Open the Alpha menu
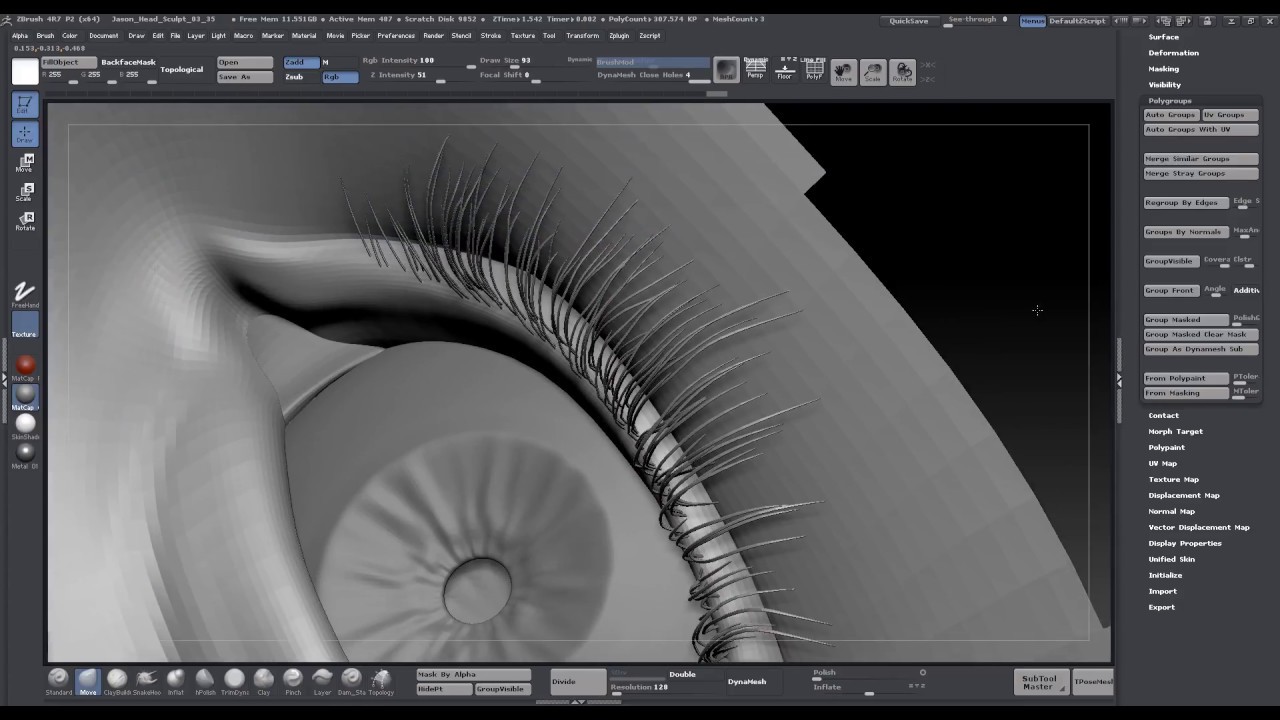 (20, 35)
